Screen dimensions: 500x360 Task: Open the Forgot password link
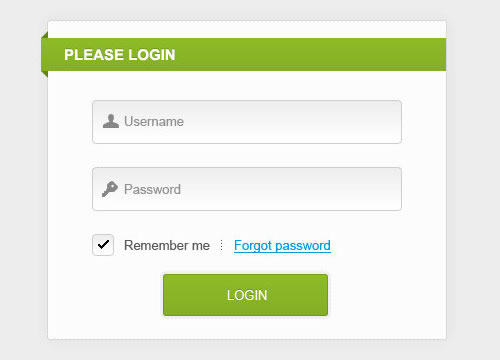(282, 246)
